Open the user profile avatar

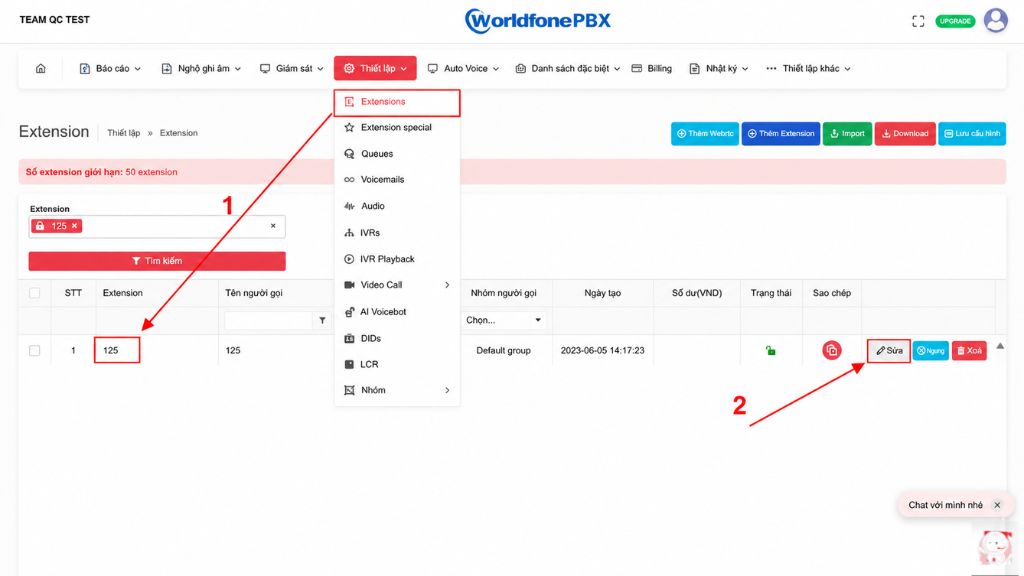tap(995, 20)
